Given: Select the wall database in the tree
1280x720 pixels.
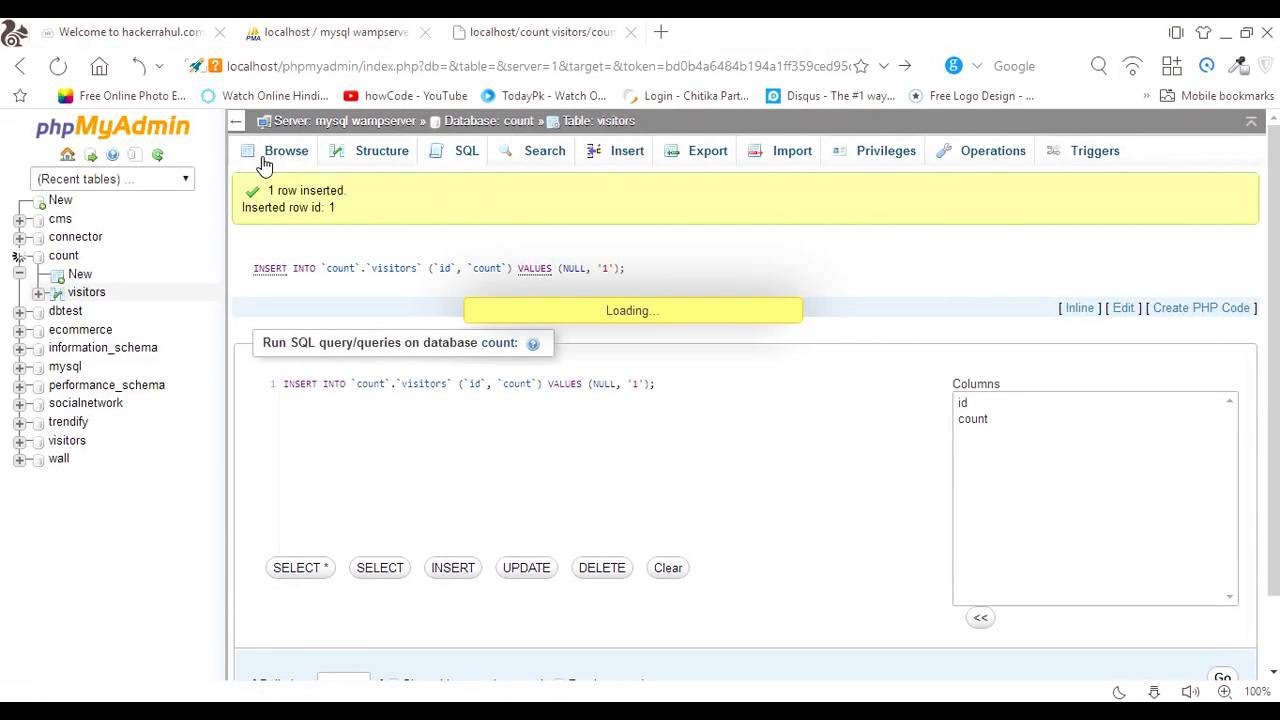Looking at the screenshot, I should tap(59, 459).
